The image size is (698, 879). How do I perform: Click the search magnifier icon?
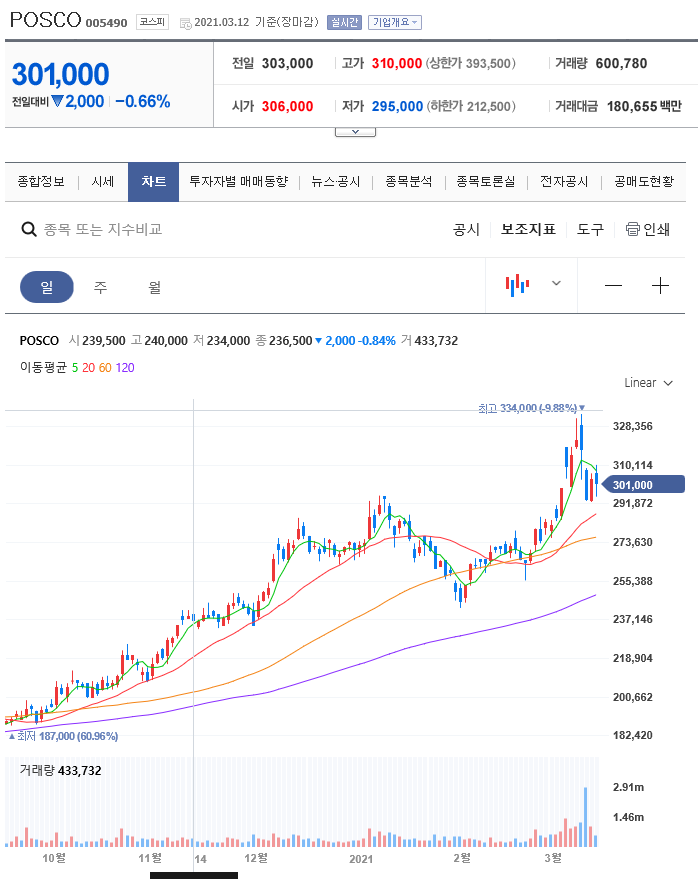[29, 229]
